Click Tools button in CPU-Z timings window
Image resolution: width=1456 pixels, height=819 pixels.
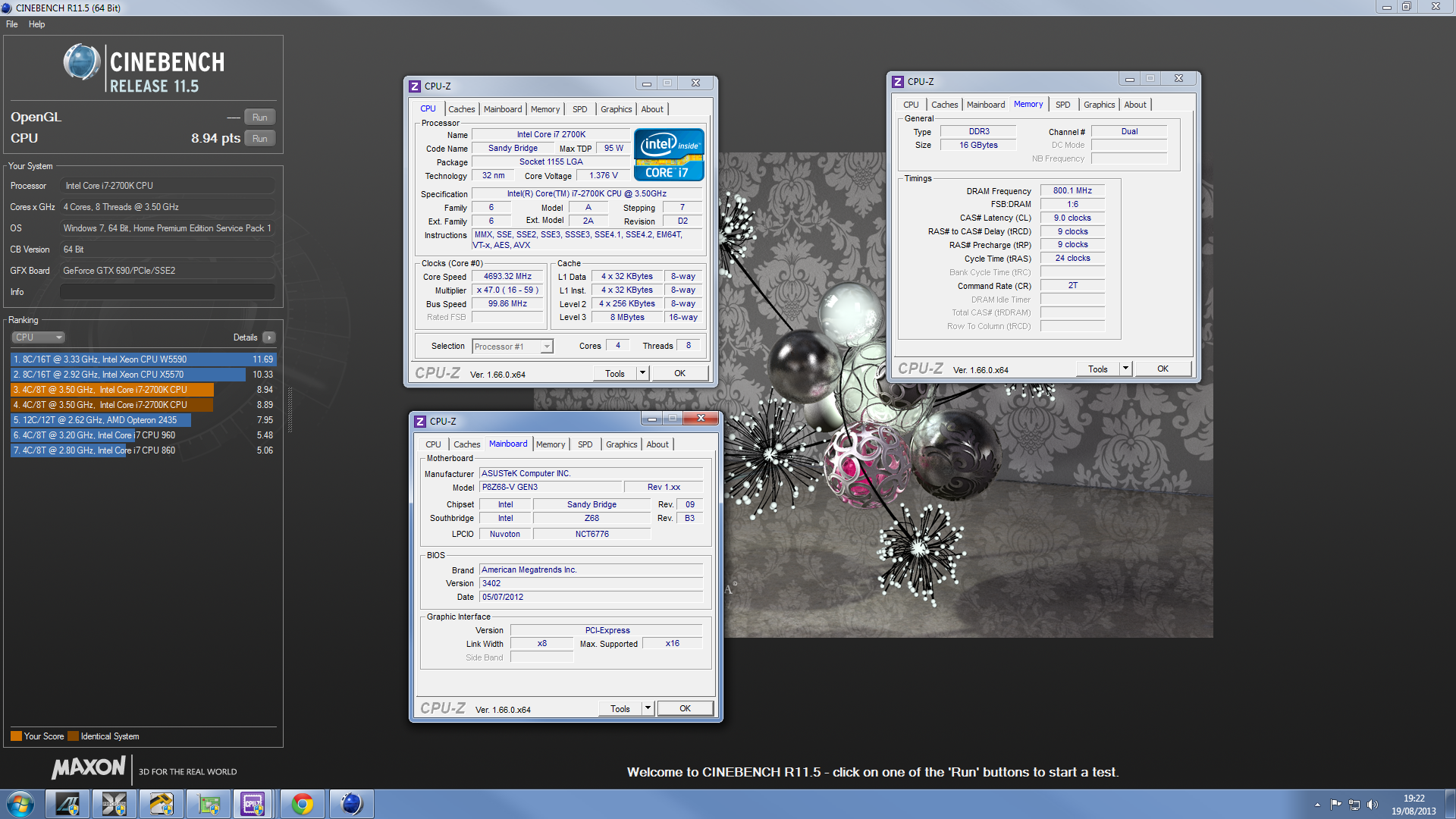click(x=1098, y=369)
